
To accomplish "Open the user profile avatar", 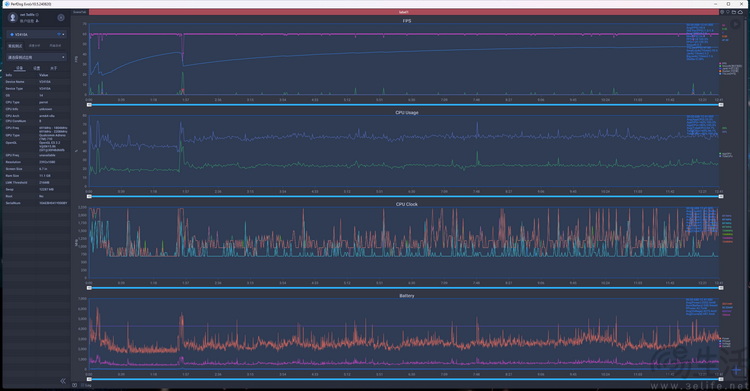I will pyautogui.click(x=13, y=18).
